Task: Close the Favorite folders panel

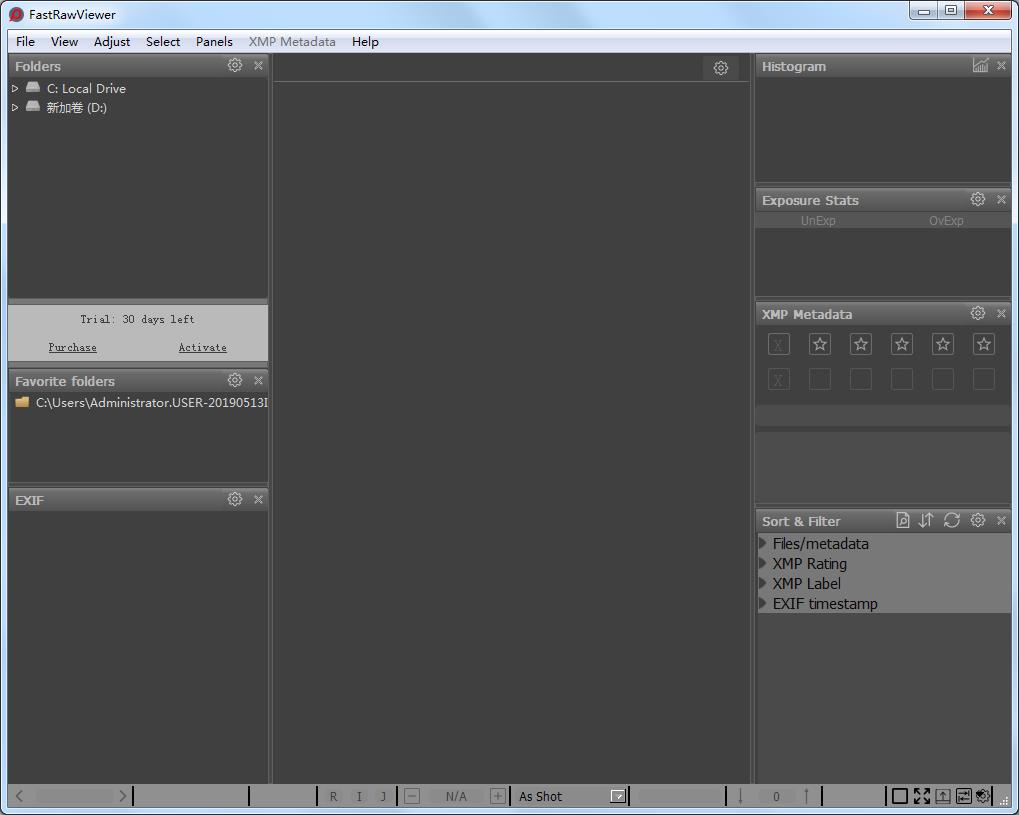Action: pos(258,380)
